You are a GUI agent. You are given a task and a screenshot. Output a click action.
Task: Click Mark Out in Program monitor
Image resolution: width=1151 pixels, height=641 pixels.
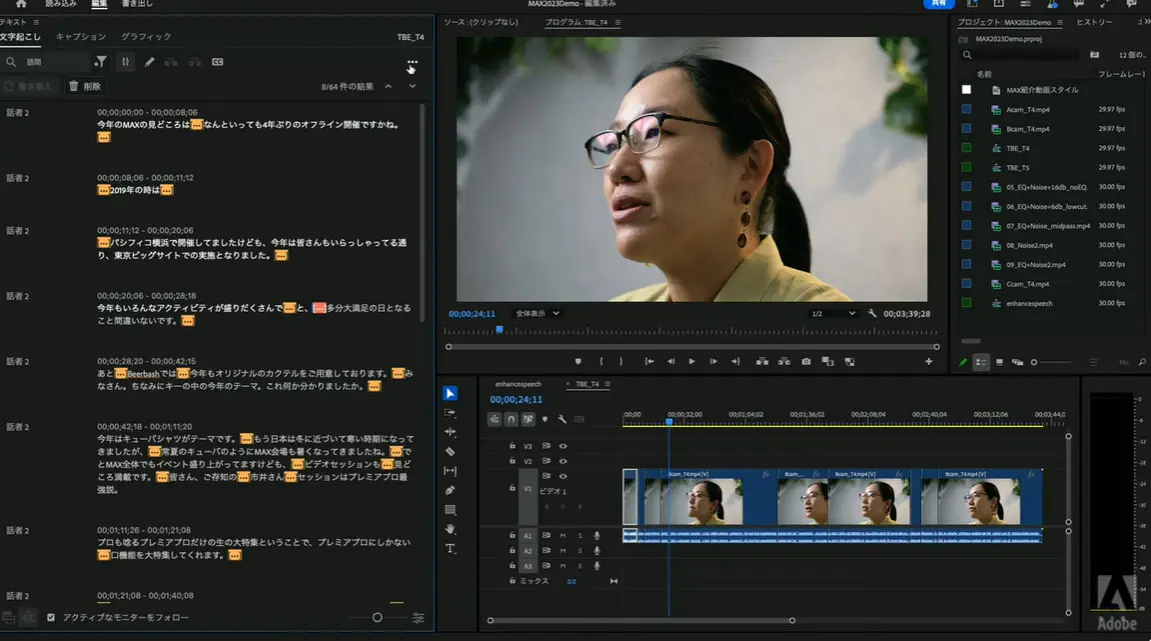click(x=621, y=361)
